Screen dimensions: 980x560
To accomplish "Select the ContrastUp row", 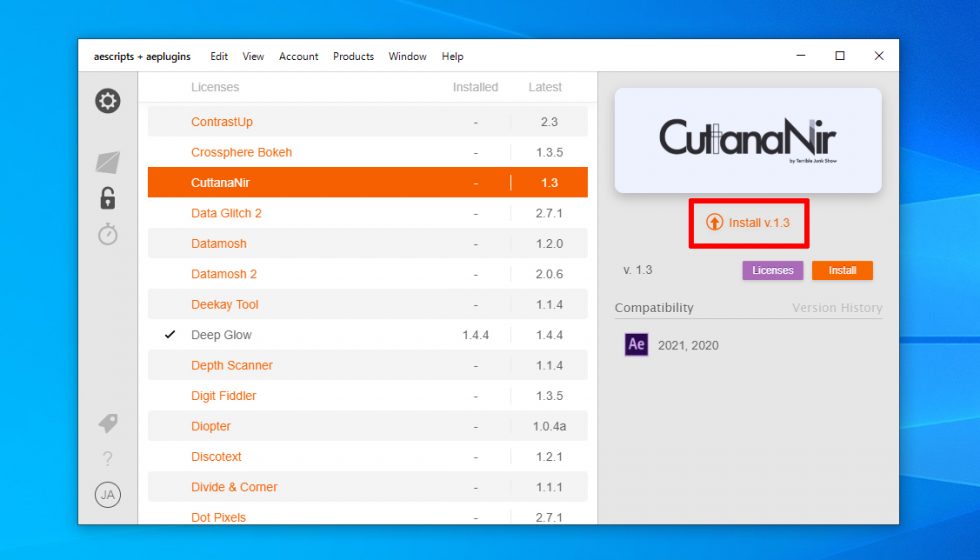I will click(368, 122).
